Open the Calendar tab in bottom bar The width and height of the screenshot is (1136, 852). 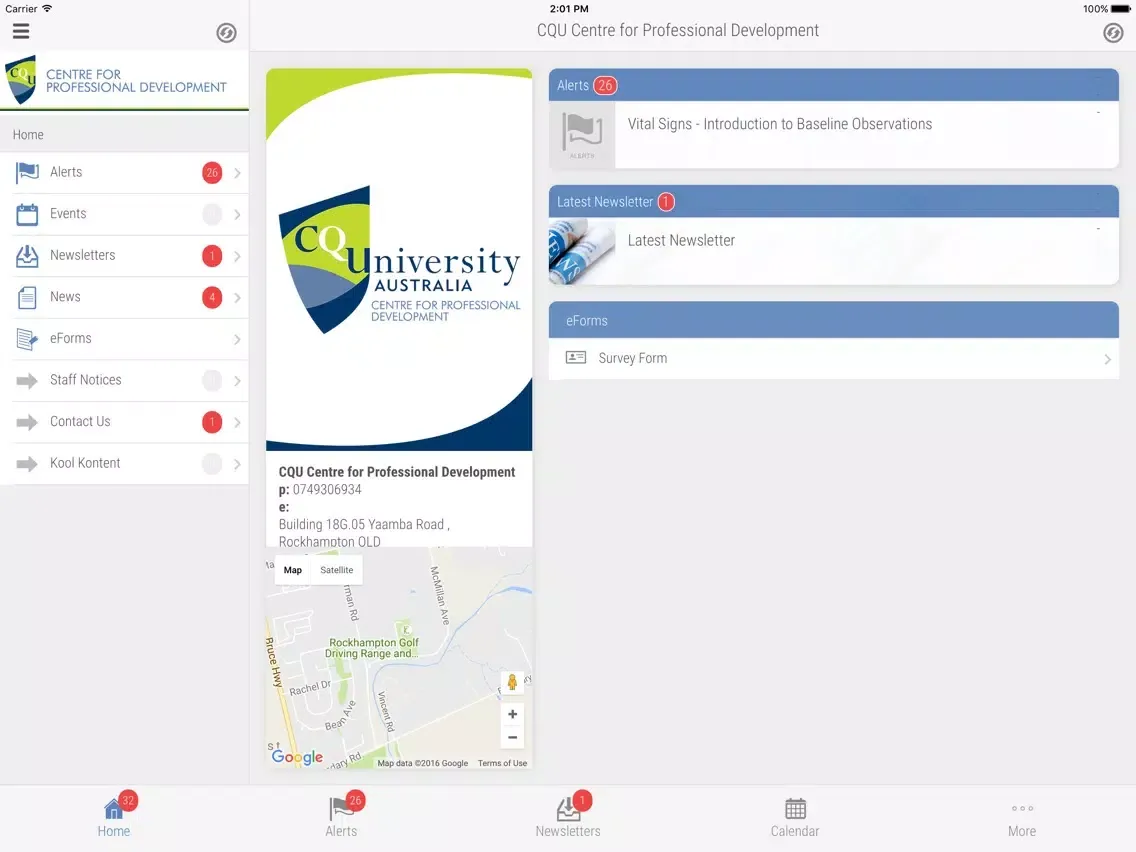point(795,817)
